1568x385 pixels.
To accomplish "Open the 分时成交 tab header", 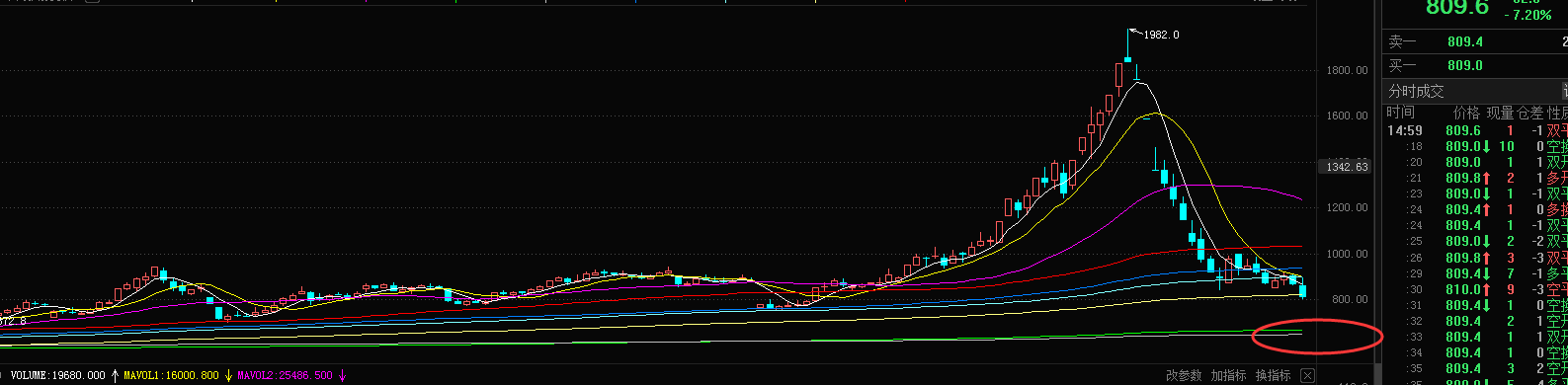I will [x=1416, y=91].
